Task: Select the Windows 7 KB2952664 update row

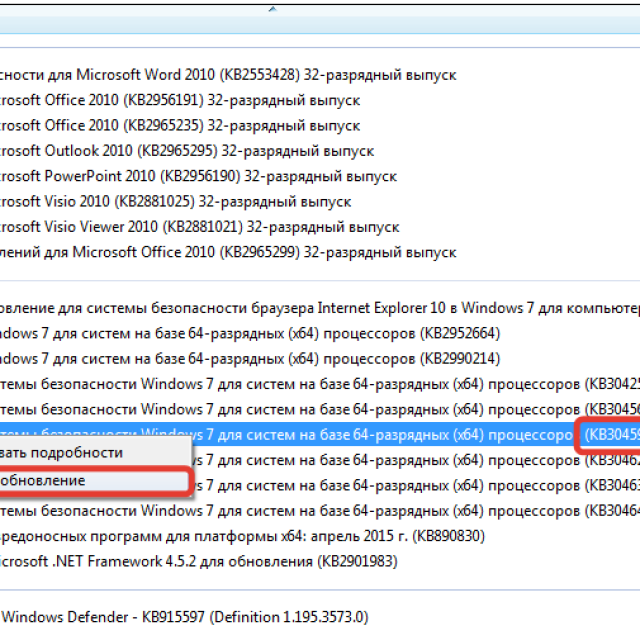Action: tap(250, 333)
